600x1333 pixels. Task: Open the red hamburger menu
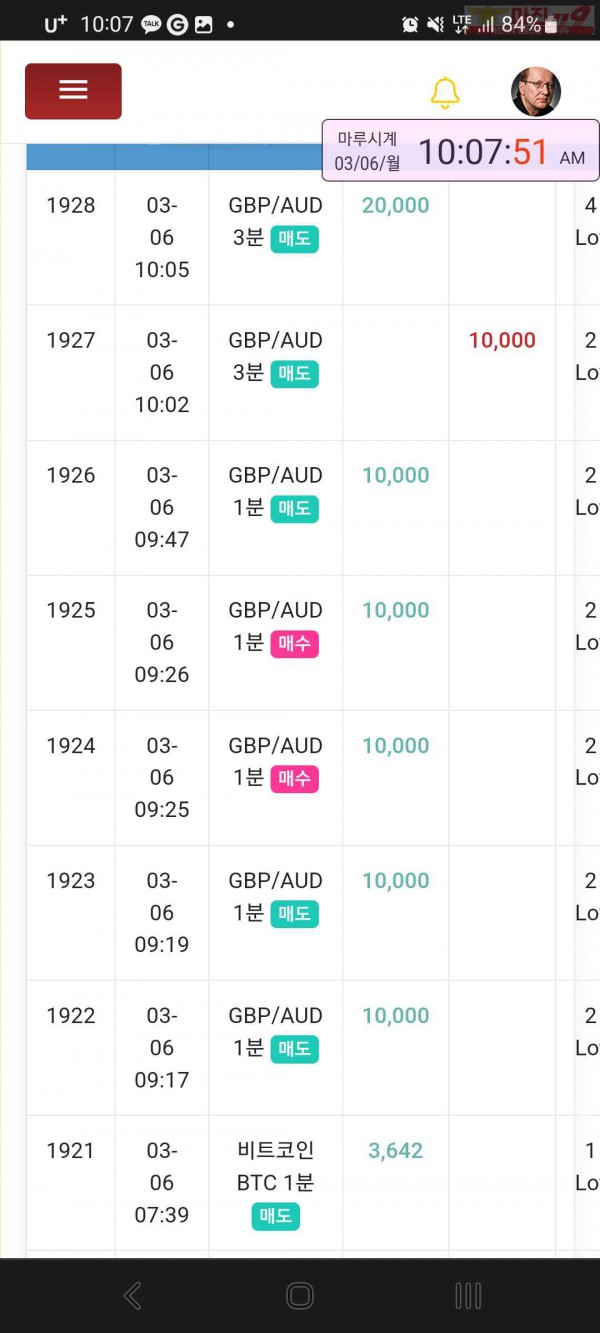[73, 91]
